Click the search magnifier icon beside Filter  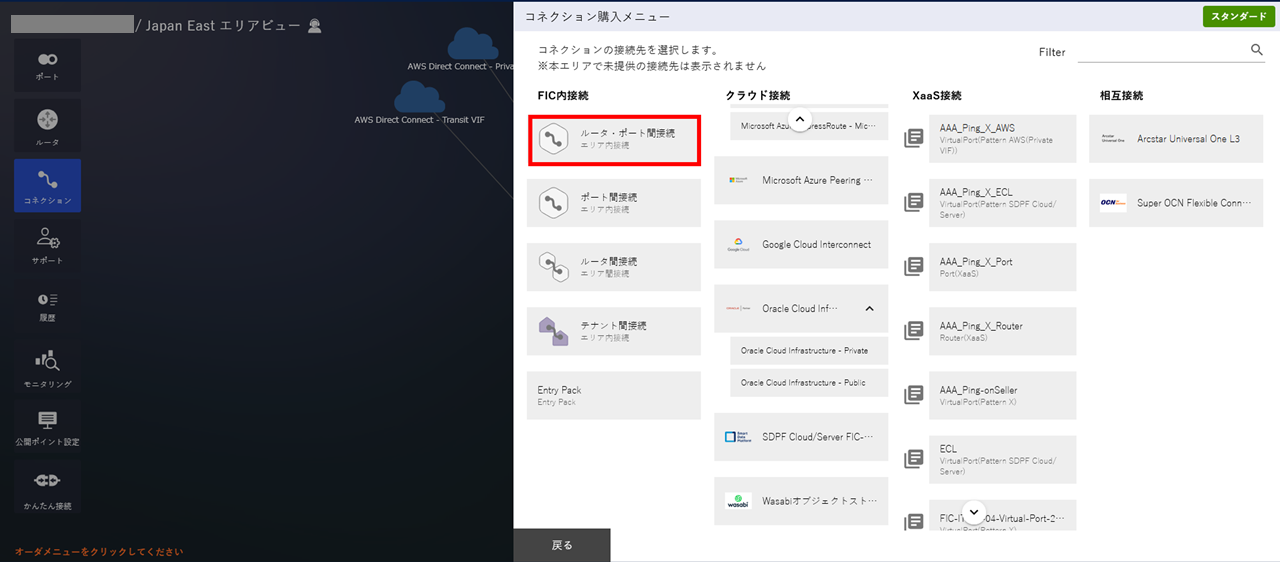coord(1257,49)
